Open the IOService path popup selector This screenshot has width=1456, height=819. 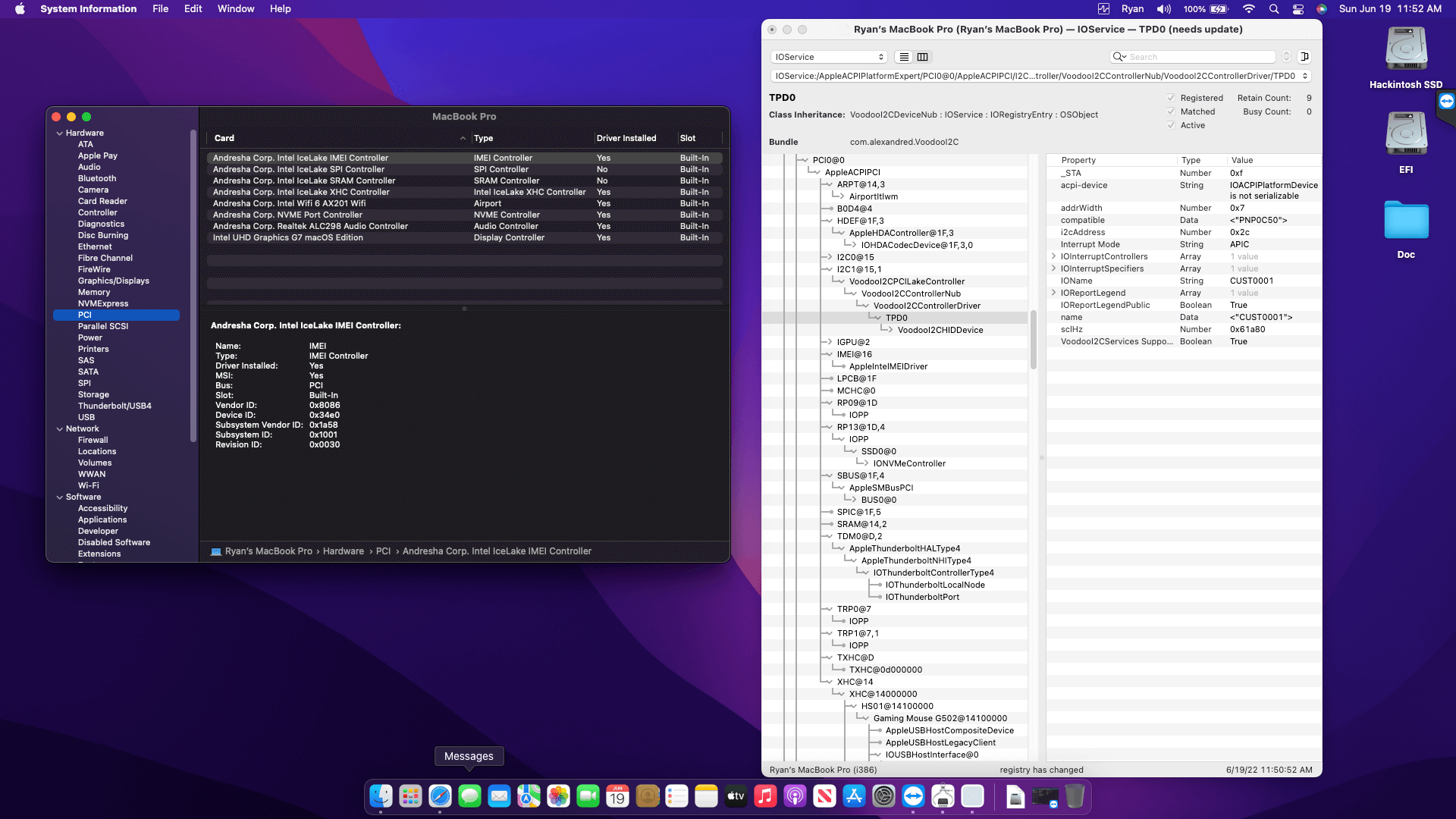(1040, 76)
